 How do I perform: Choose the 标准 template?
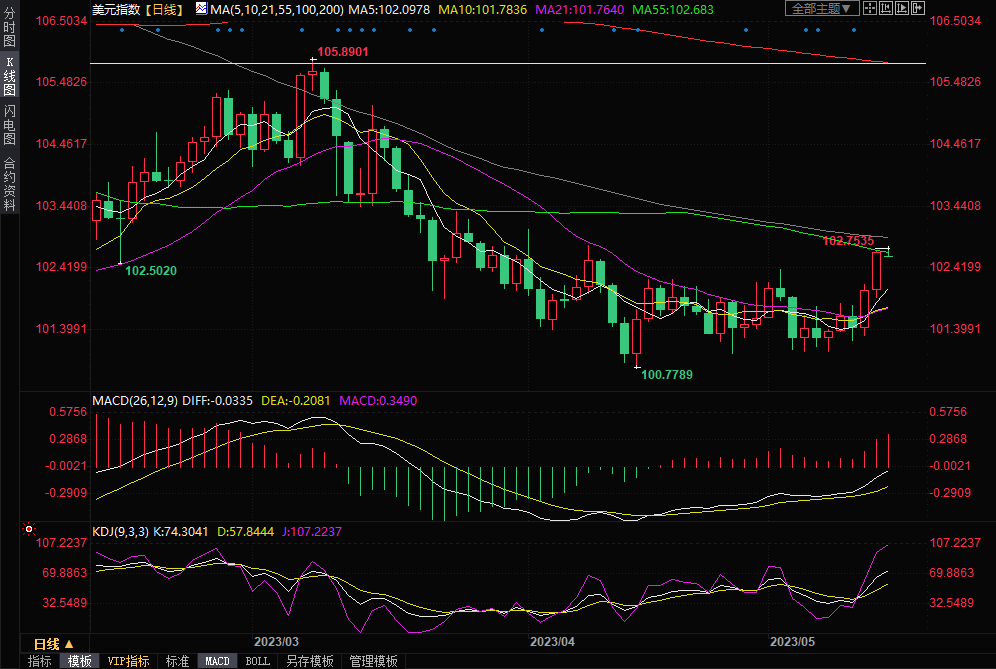[x=177, y=661]
